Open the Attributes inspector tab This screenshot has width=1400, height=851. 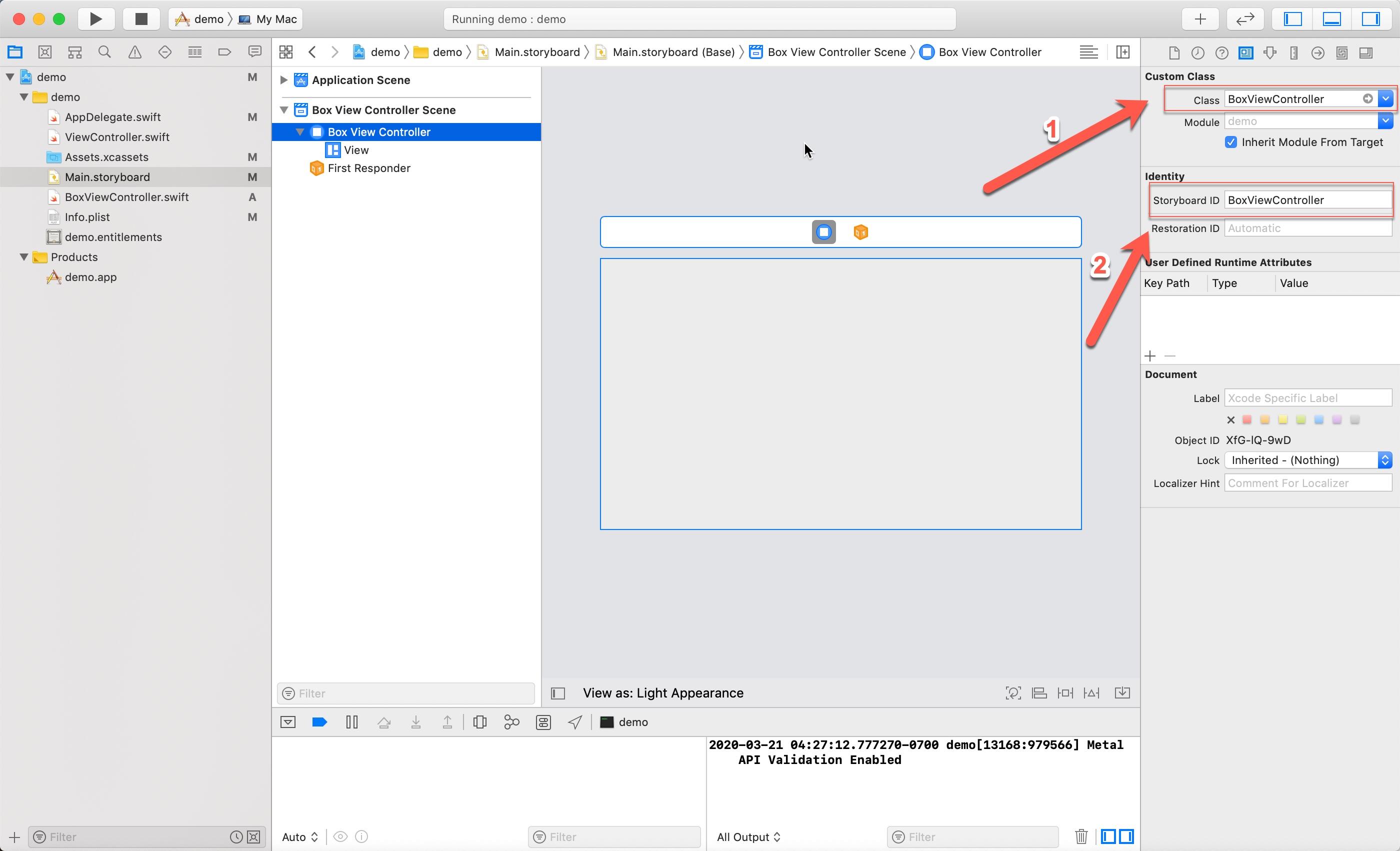point(1269,52)
